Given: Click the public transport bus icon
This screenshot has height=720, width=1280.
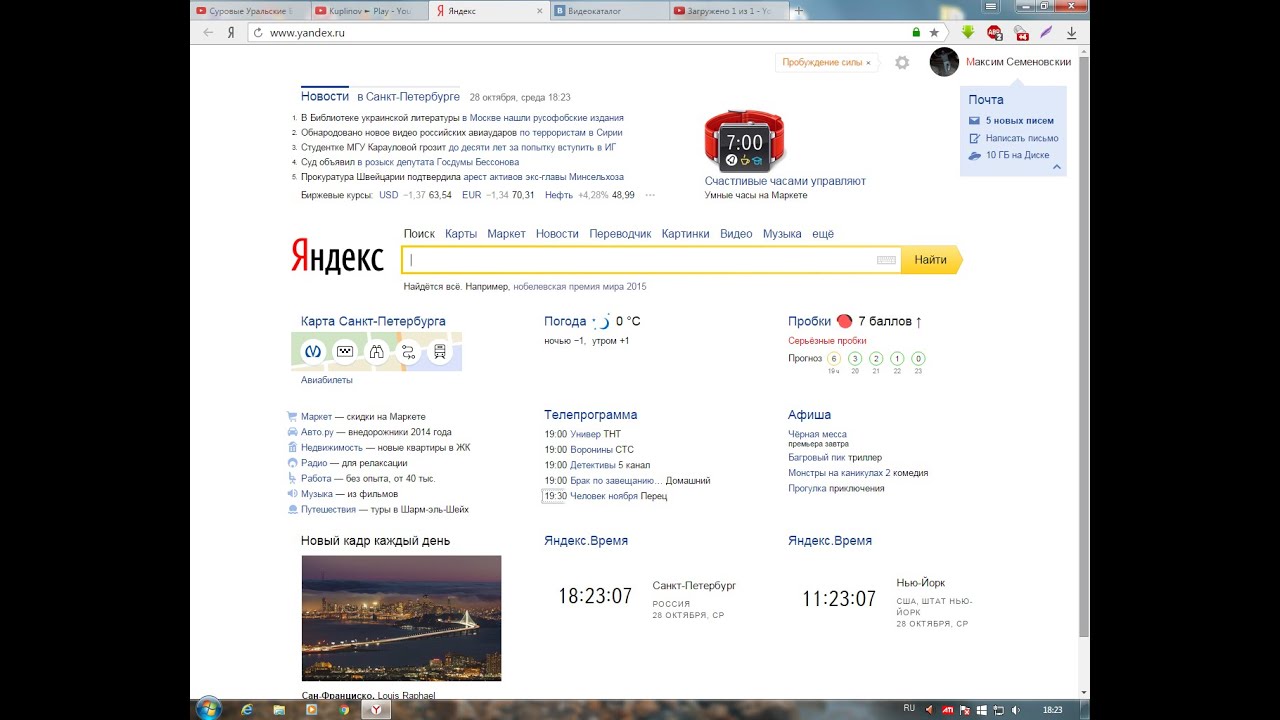Looking at the screenshot, I should pyautogui.click(x=439, y=352).
